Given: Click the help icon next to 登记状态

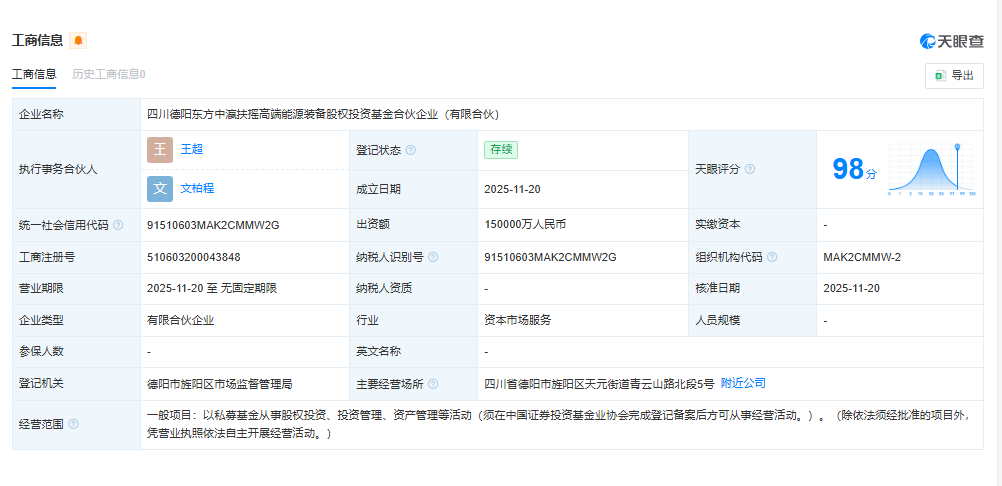Looking at the screenshot, I should (x=410, y=151).
